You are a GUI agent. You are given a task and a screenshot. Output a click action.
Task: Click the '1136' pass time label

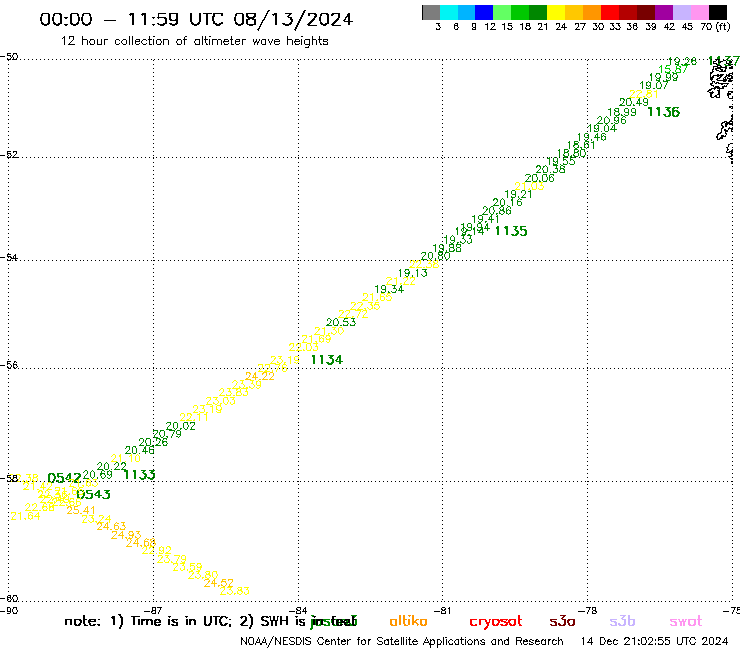tap(664, 112)
